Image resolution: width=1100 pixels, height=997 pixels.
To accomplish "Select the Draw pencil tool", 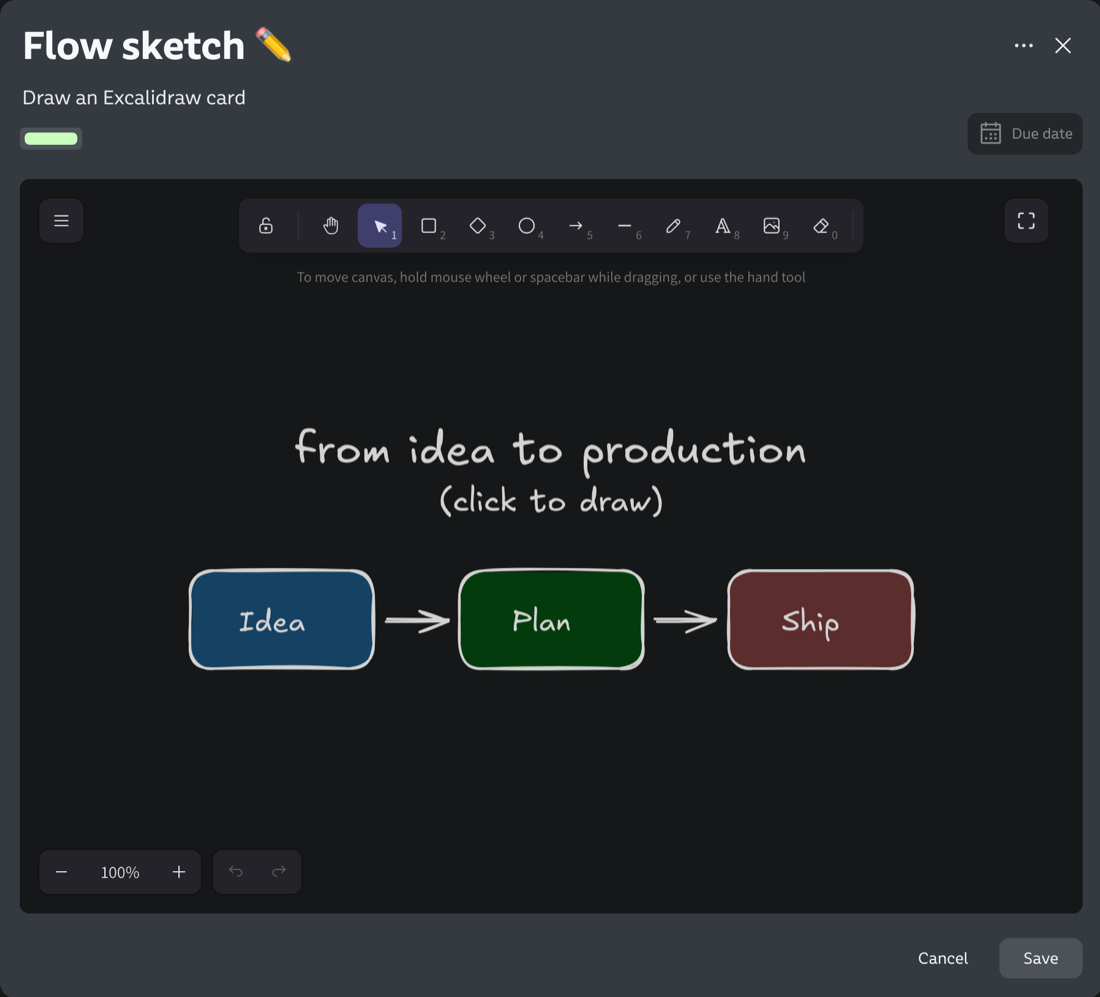I will (x=673, y=226).
